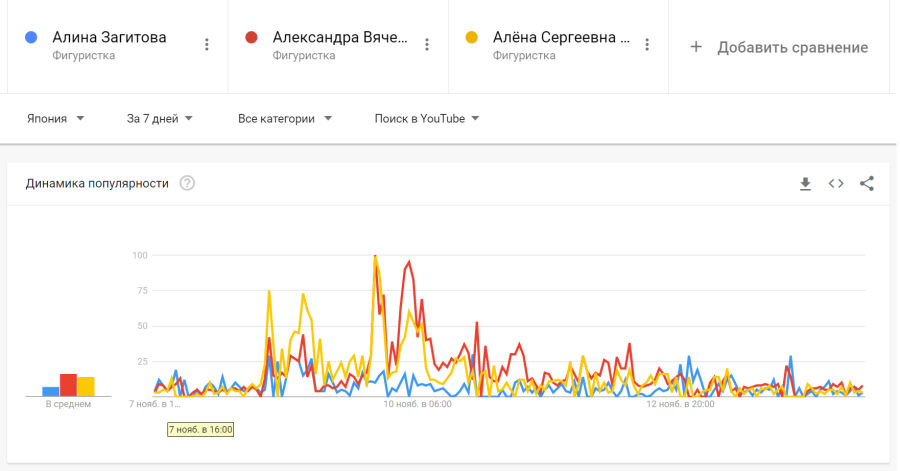Click the yellow dot for Алёна Сергеевна

(472, 38)
